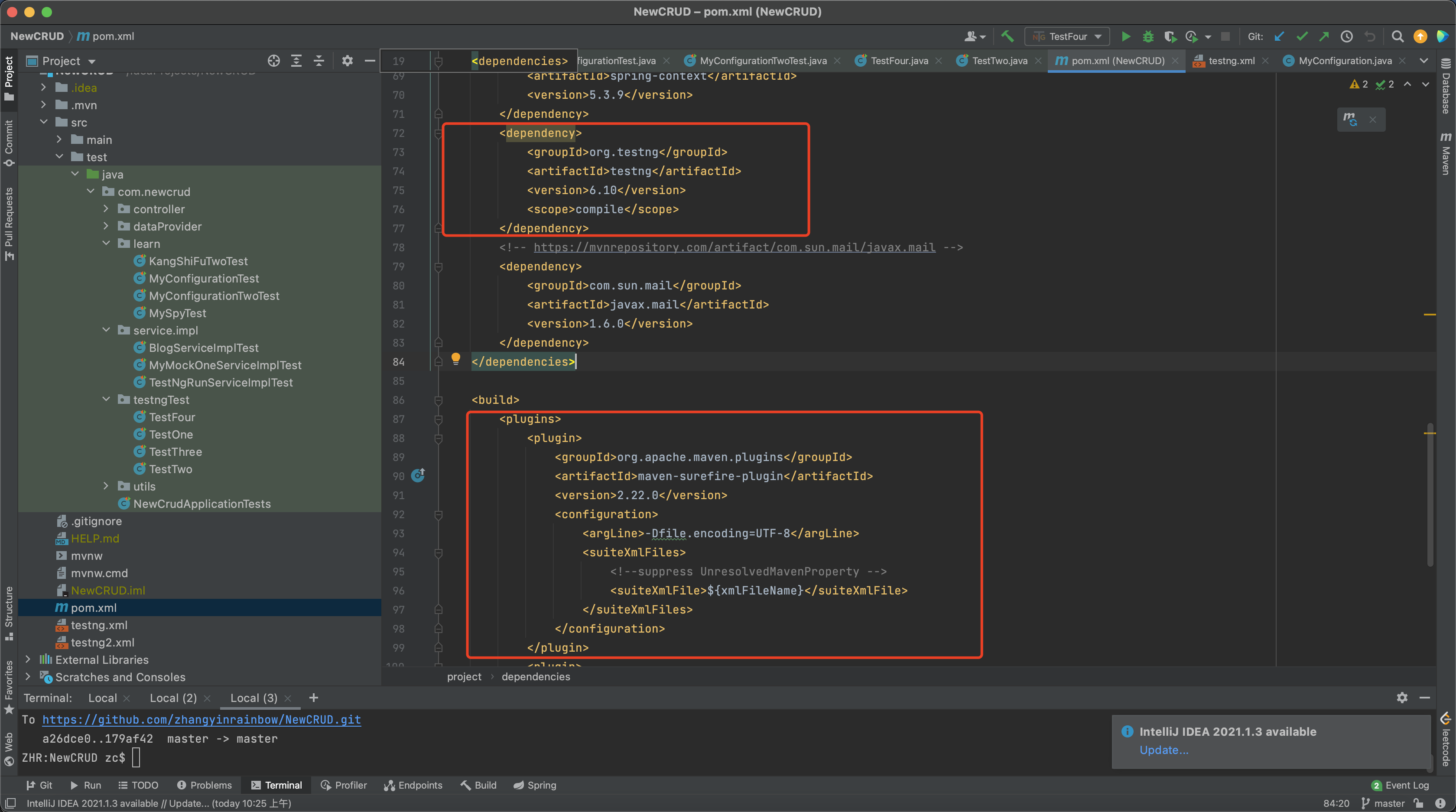This screenshot has height=812, width=1456.
Task: Collapse the com.newcrud package
Action: tap(91, 191)
